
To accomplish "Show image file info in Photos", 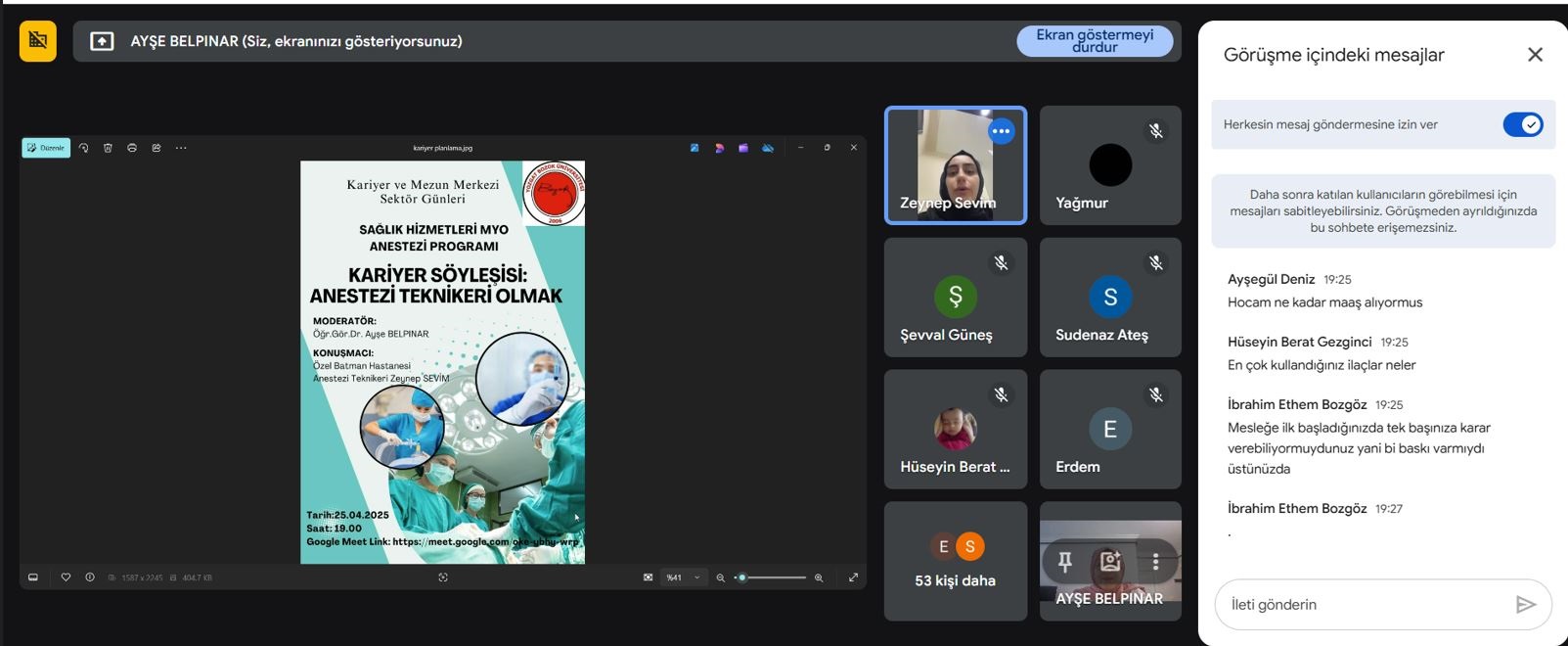I will pos(90,577).
